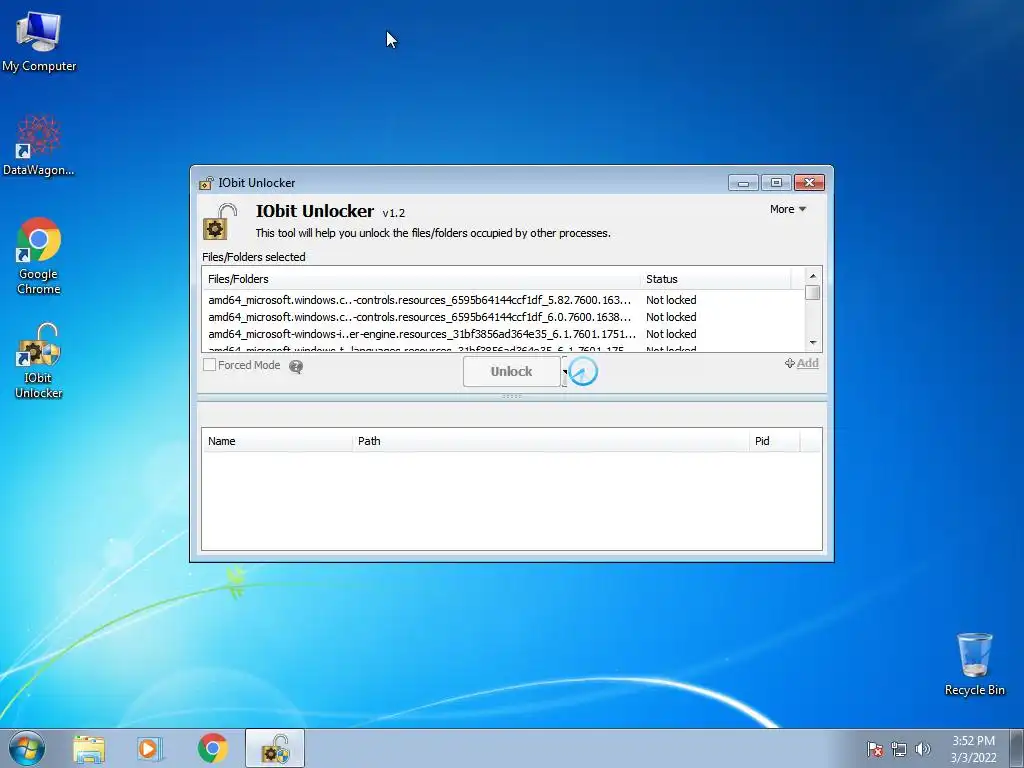Sort by the Status column header
The width and height of the screenshot is (1024, 768).
point(715,279)
